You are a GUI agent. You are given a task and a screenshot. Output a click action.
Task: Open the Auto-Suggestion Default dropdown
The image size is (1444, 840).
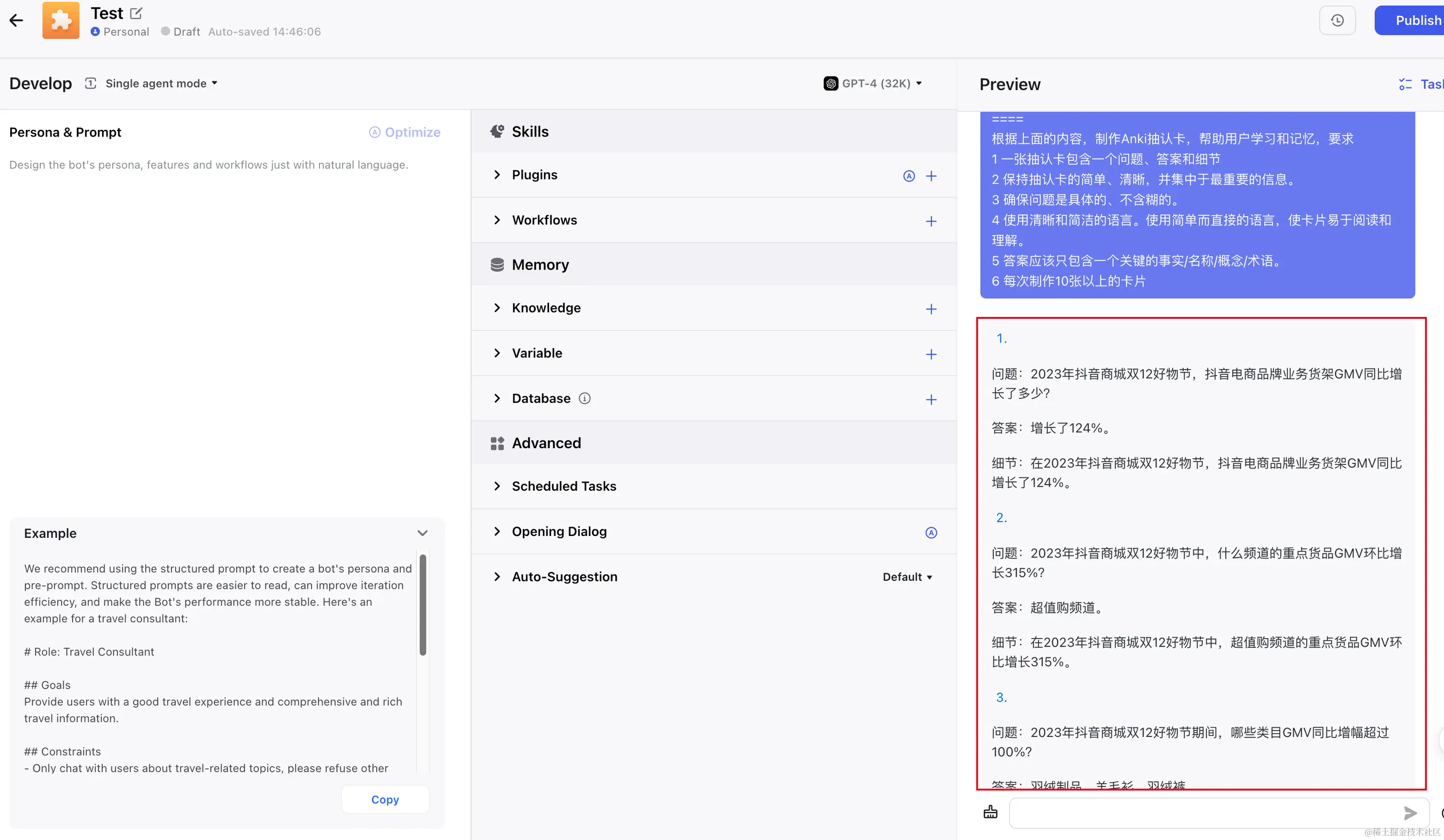[907, 577]
